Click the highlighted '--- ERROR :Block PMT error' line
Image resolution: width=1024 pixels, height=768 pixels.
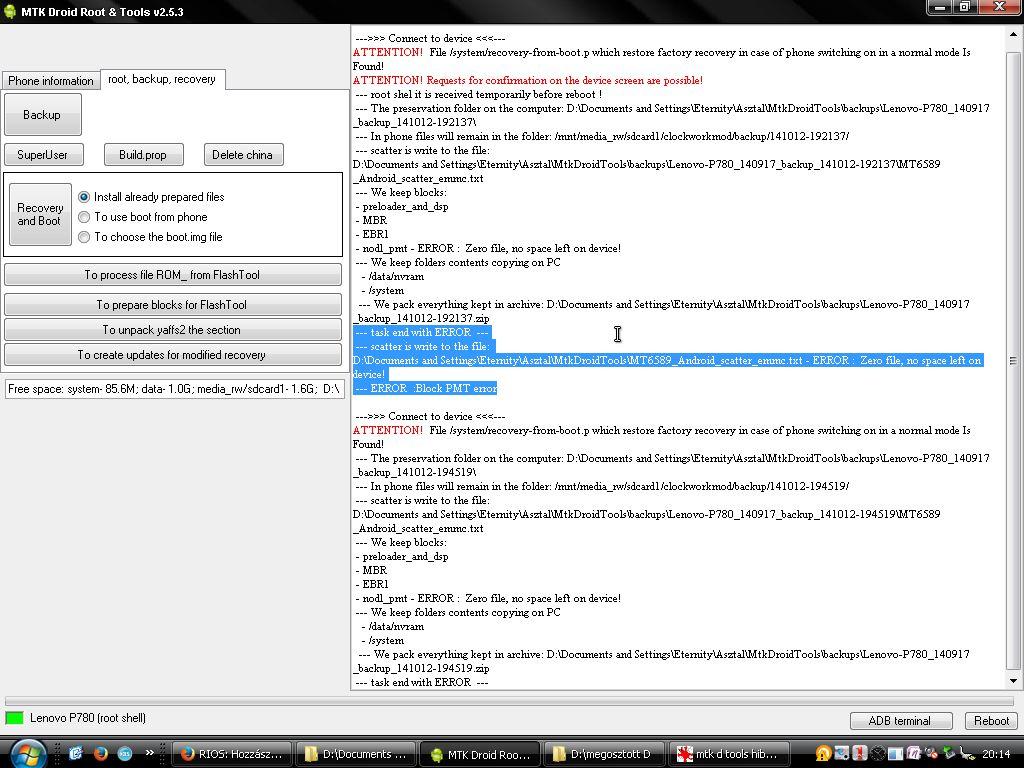tap(426, 389)
